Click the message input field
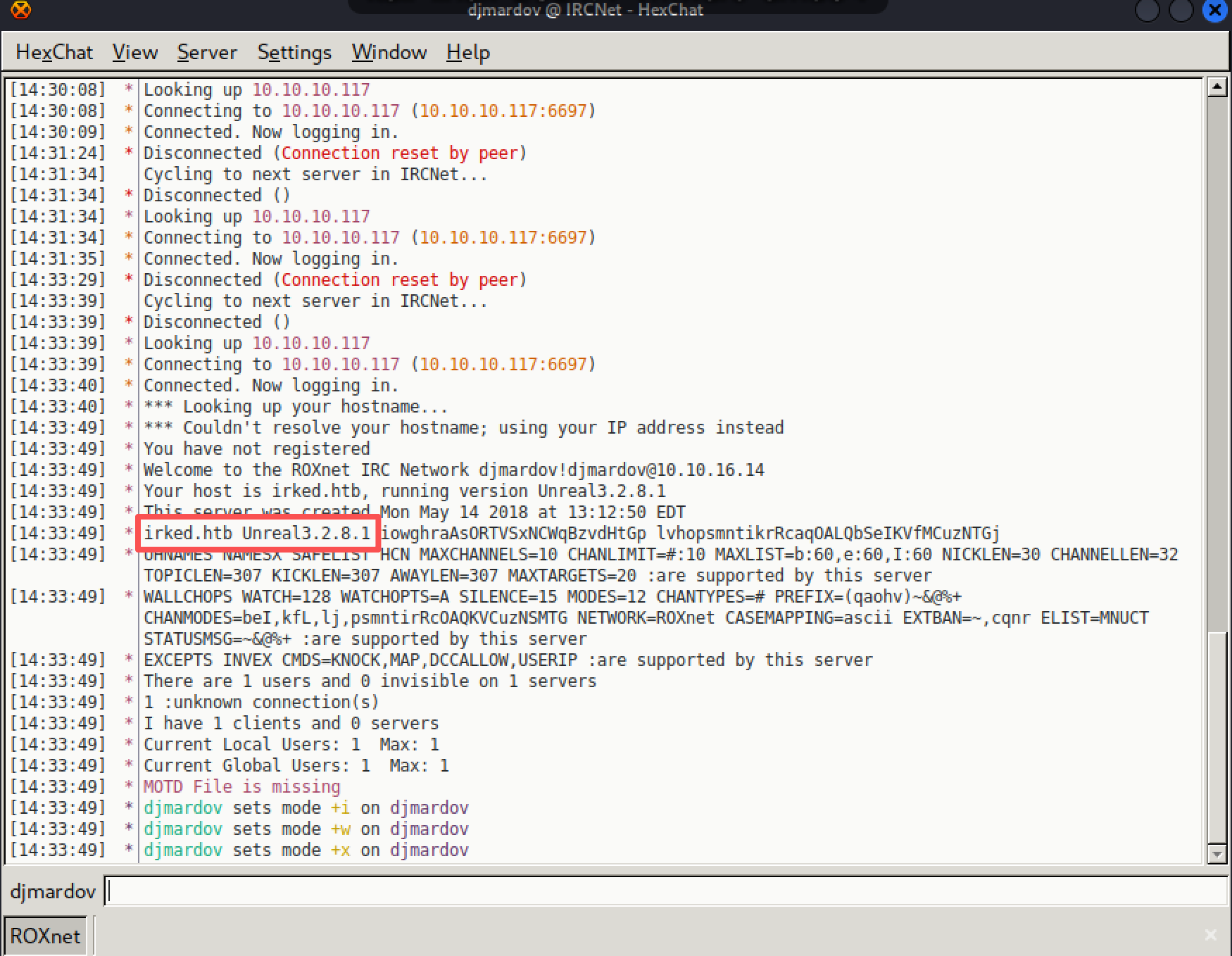1232x956 pixels. tap(666, 891)
